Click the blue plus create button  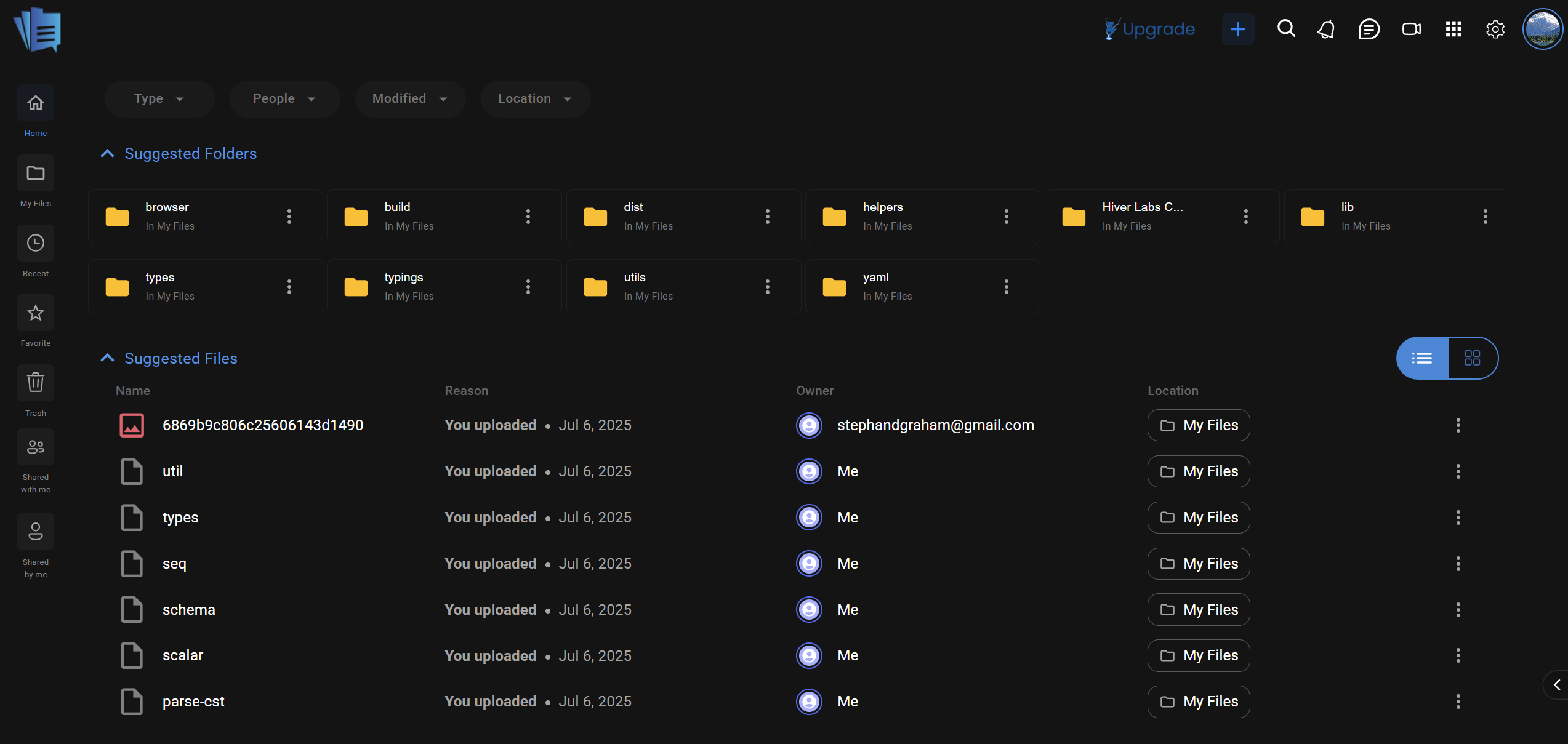(1237, 29)
